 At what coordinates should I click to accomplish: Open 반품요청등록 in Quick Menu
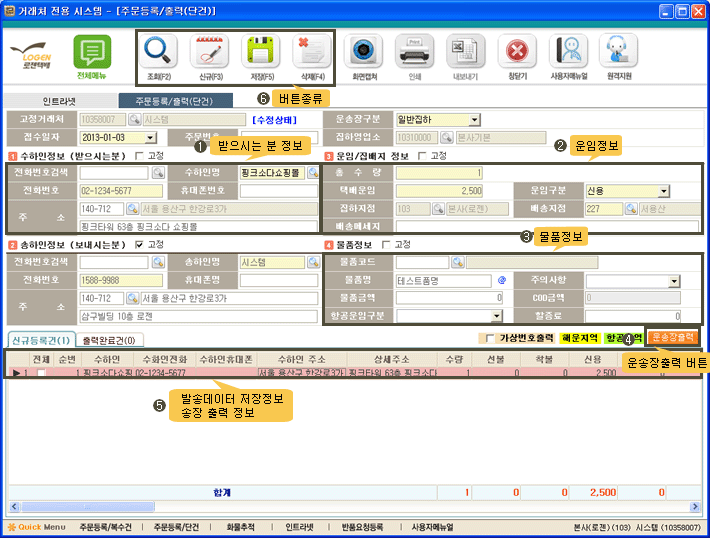coord(362,527)
